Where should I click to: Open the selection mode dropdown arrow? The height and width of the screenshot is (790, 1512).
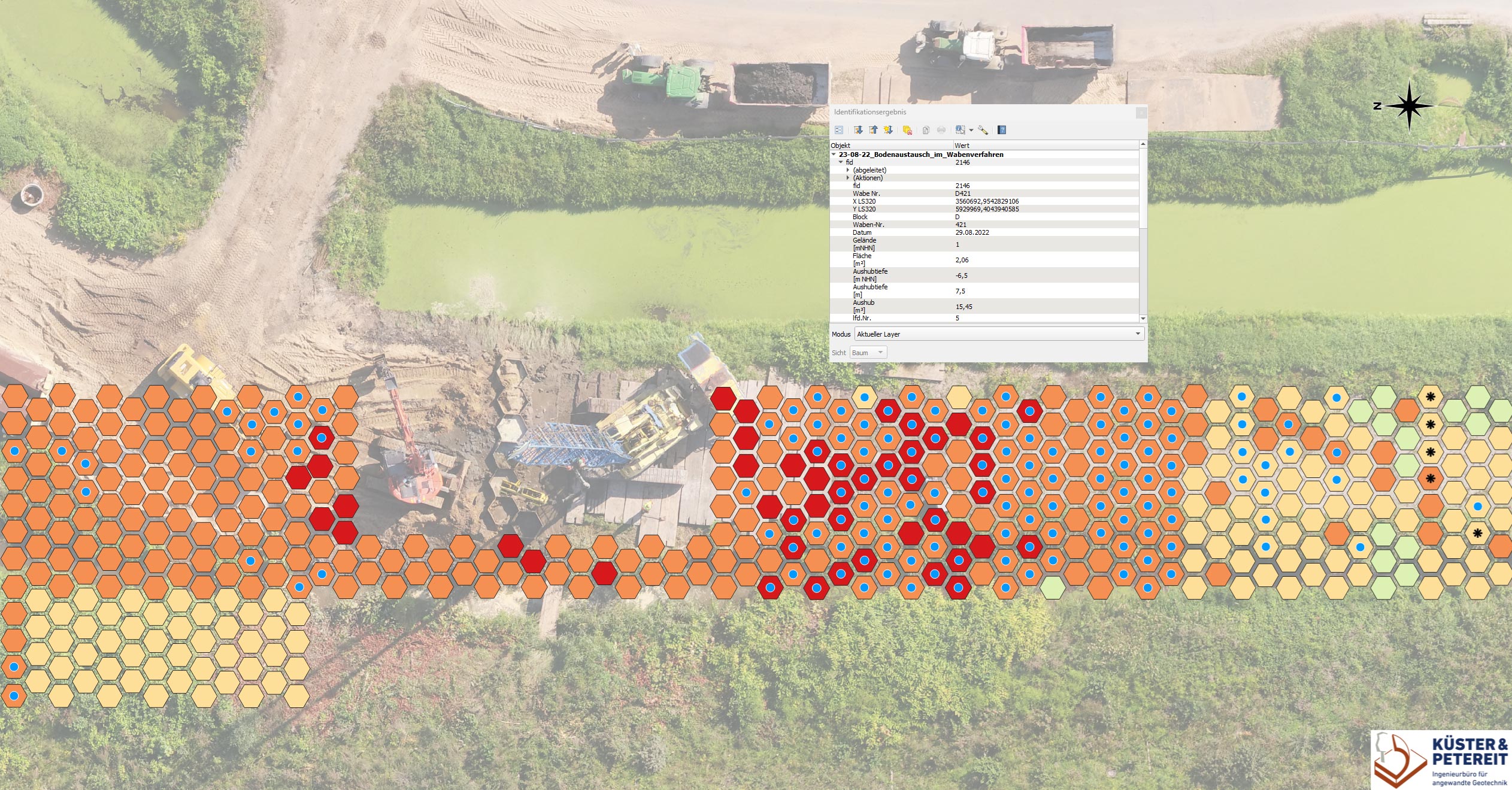tap(971, 130)
